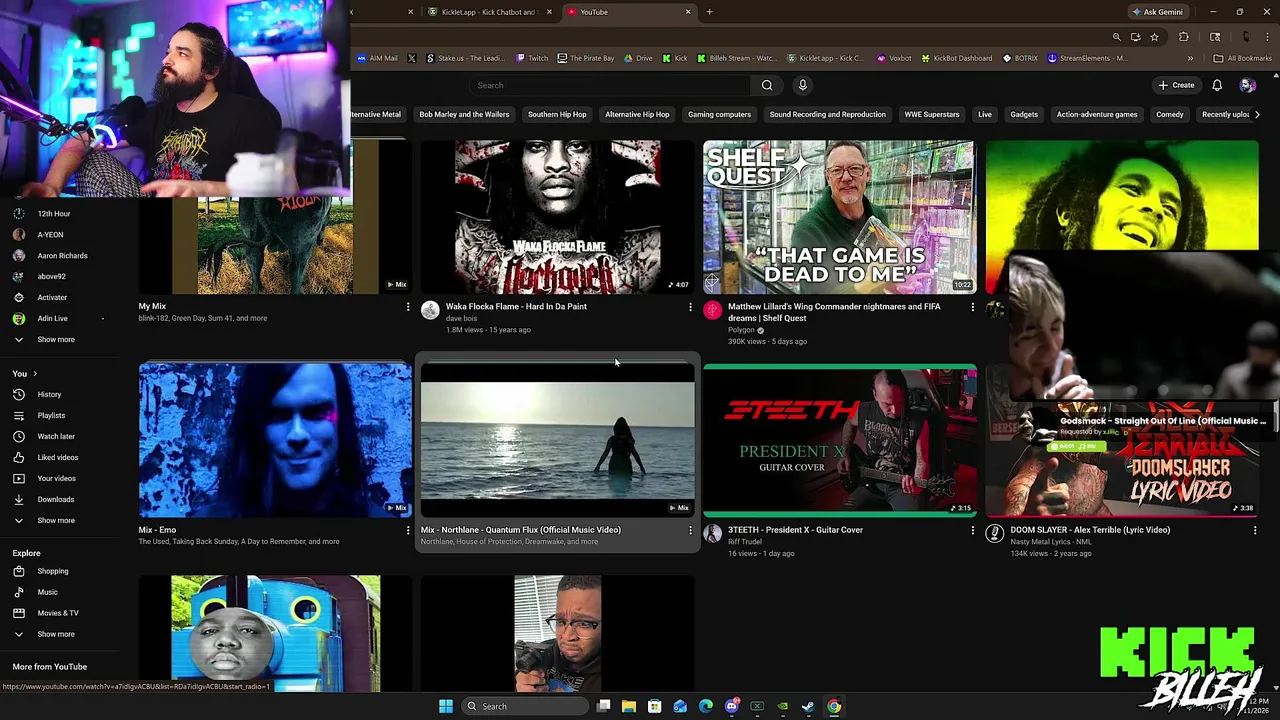
Task: Open File Explorer from the taskbar
Action: tap(629, 706)
